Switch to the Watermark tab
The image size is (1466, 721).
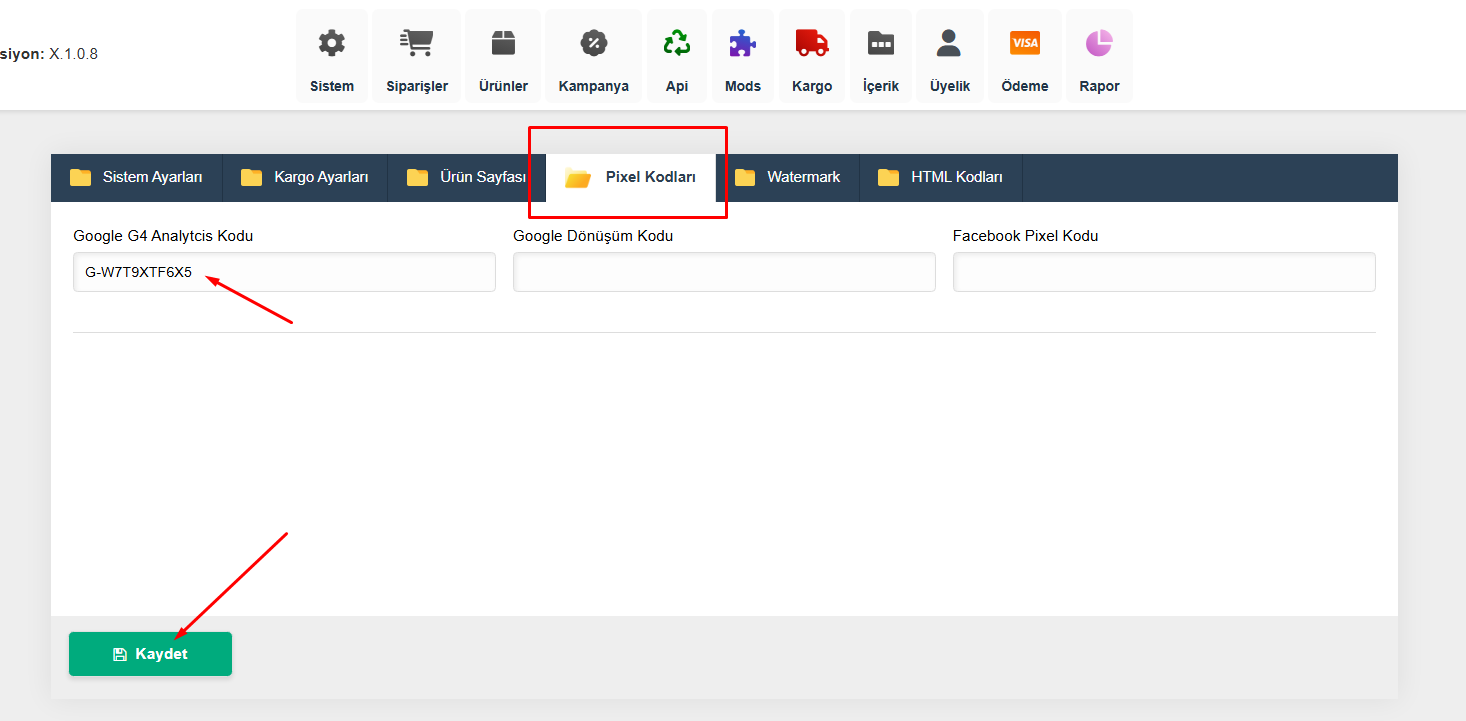[x=788, y=178]
